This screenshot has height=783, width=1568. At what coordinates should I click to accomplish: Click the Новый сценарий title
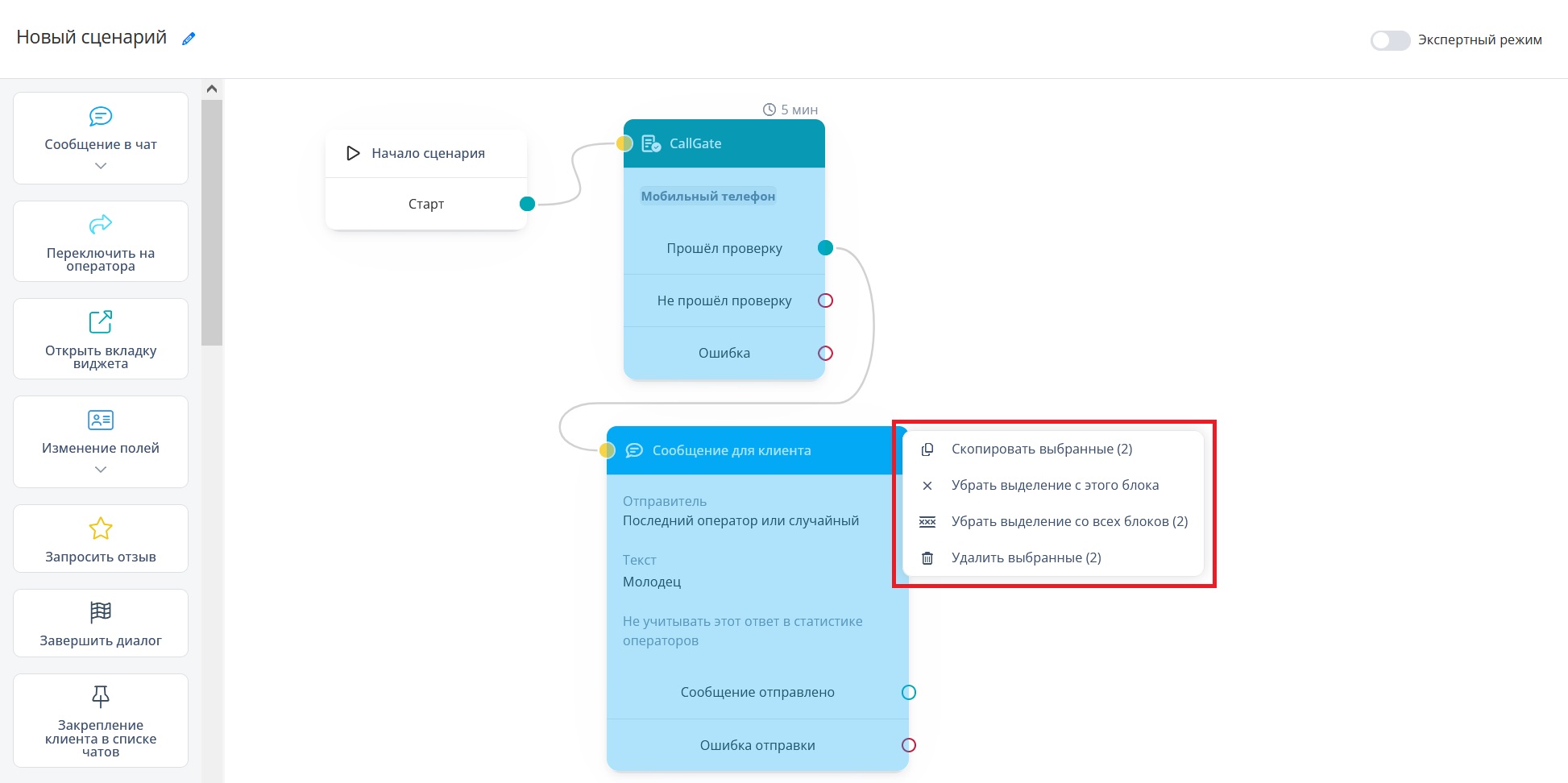tap(92, 37)
